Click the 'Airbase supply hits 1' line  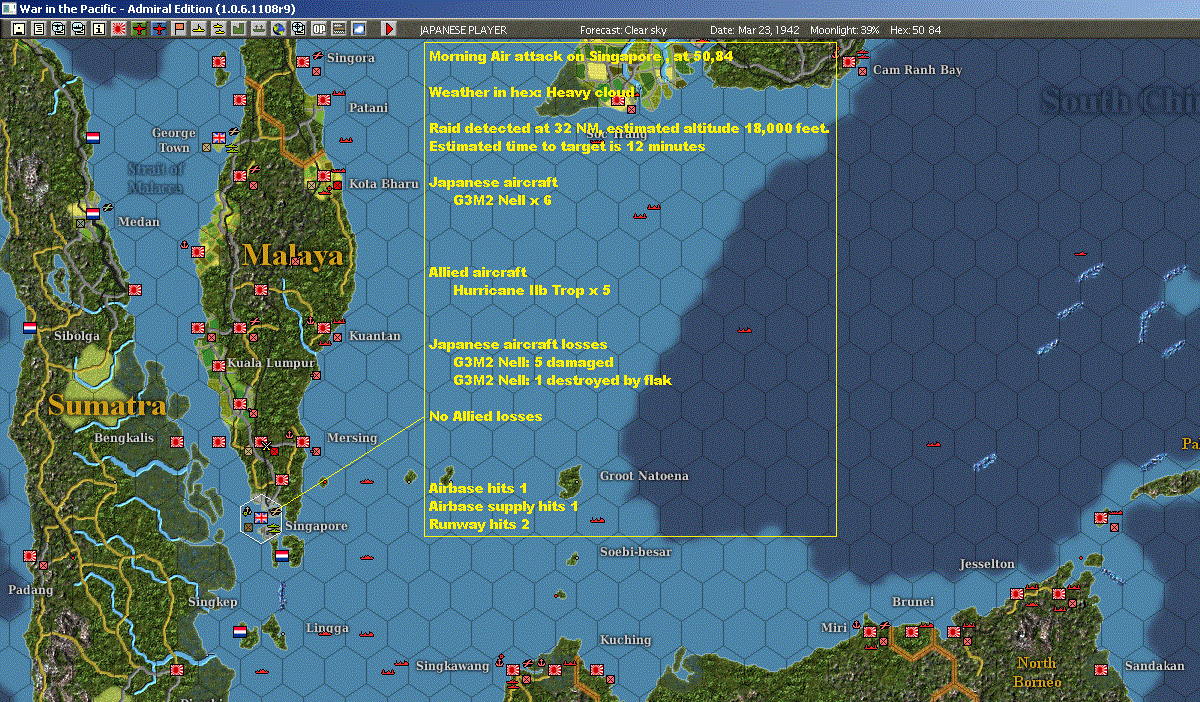point(504,506)
